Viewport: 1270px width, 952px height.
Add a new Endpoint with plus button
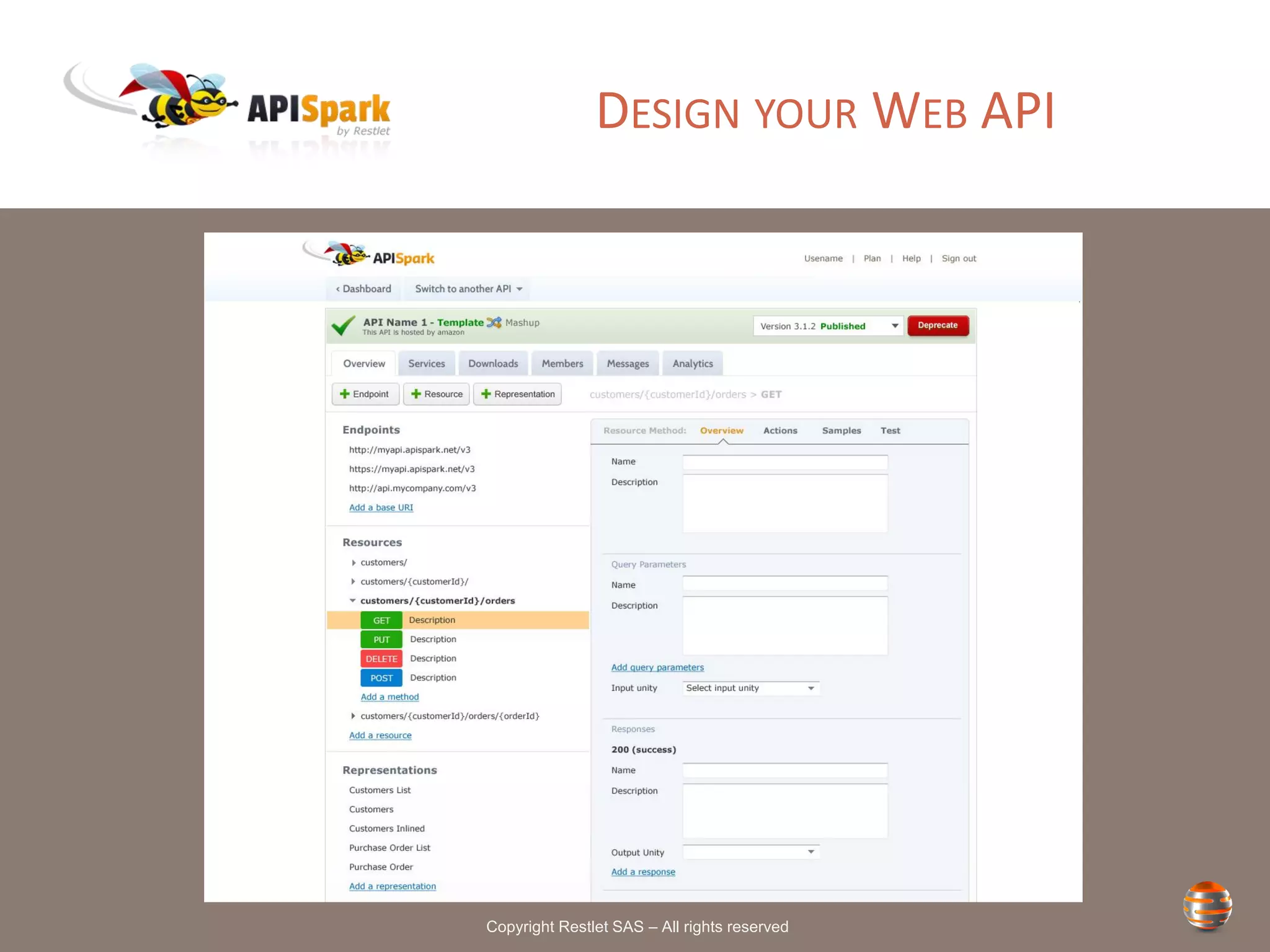(x=365, y=394)
